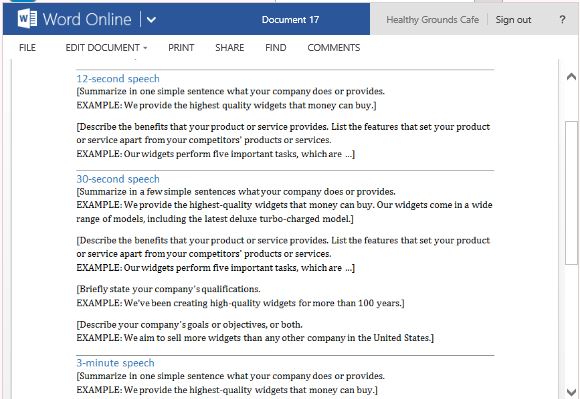The width and height of the screenshot is (580, 399).
Task: Click the 30-second speech heading
Action: click(118, 179)
